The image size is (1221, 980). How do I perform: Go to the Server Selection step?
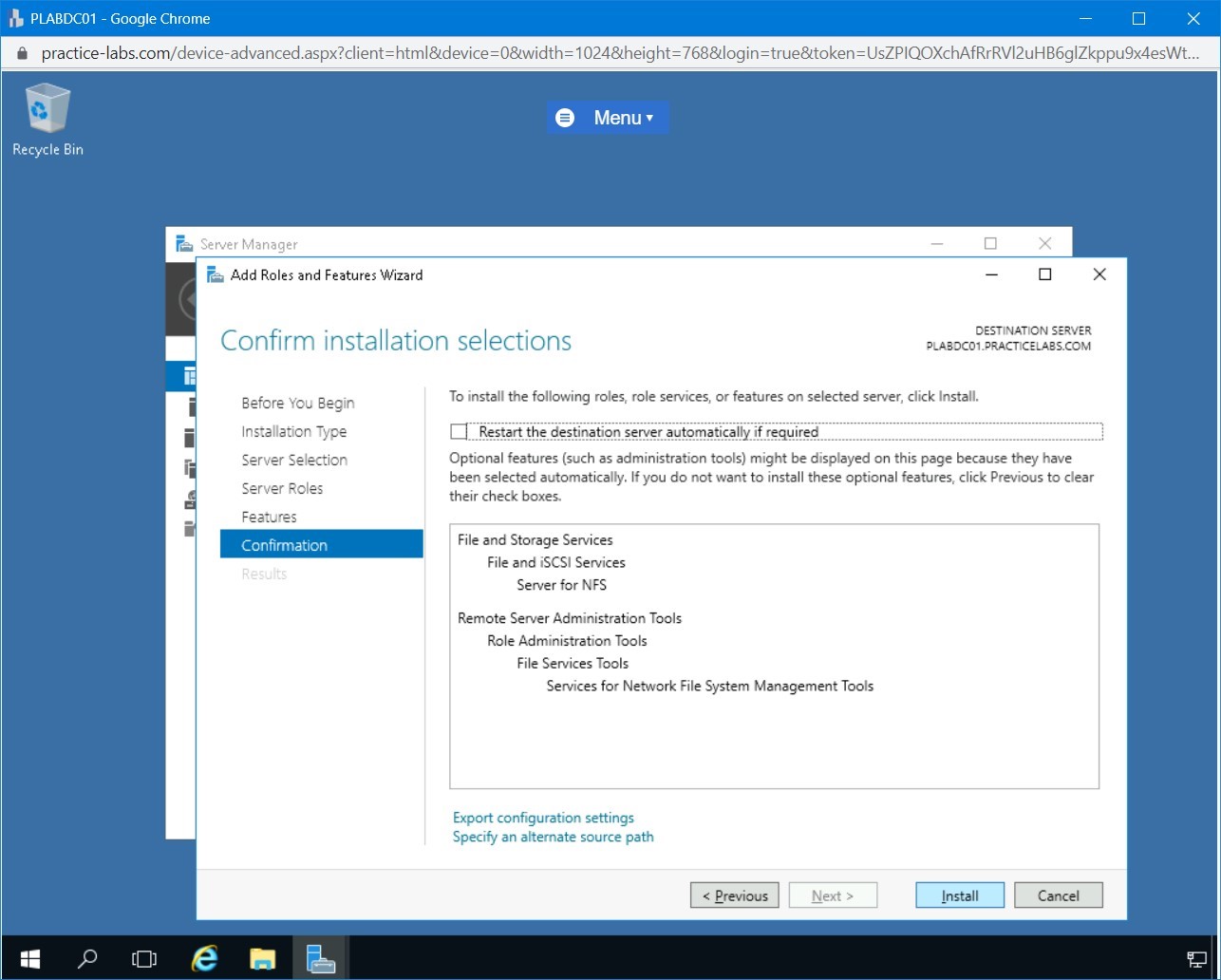(x=293, y=460)
